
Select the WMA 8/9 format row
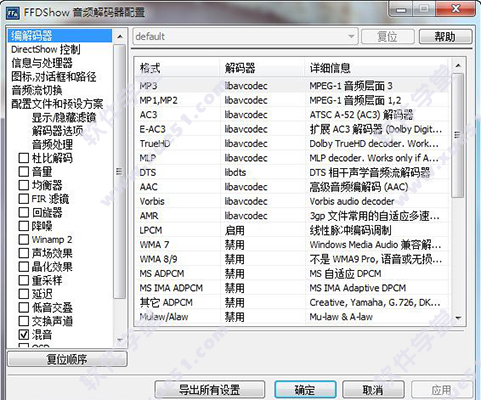(x=292, y=259)
